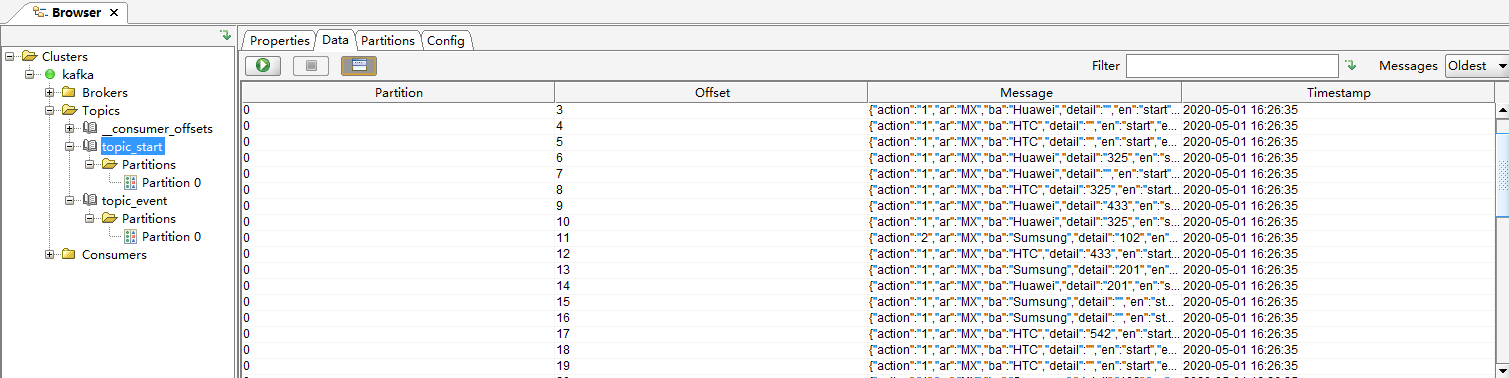Image resolution: width=1509 pixels, height=378 pixels.
Task: Toggle the message detail view button
Action: click(359, 66)
